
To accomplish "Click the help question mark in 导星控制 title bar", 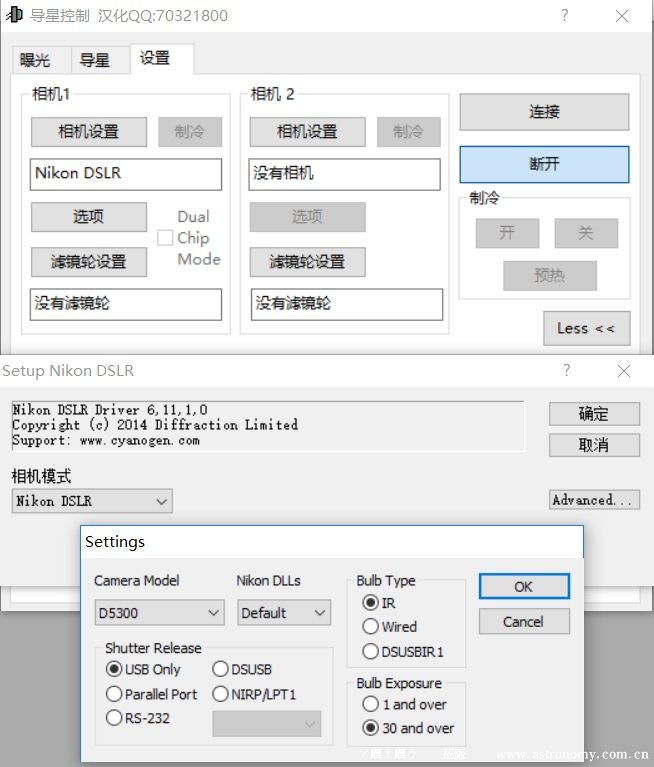I will coord(565,16).
